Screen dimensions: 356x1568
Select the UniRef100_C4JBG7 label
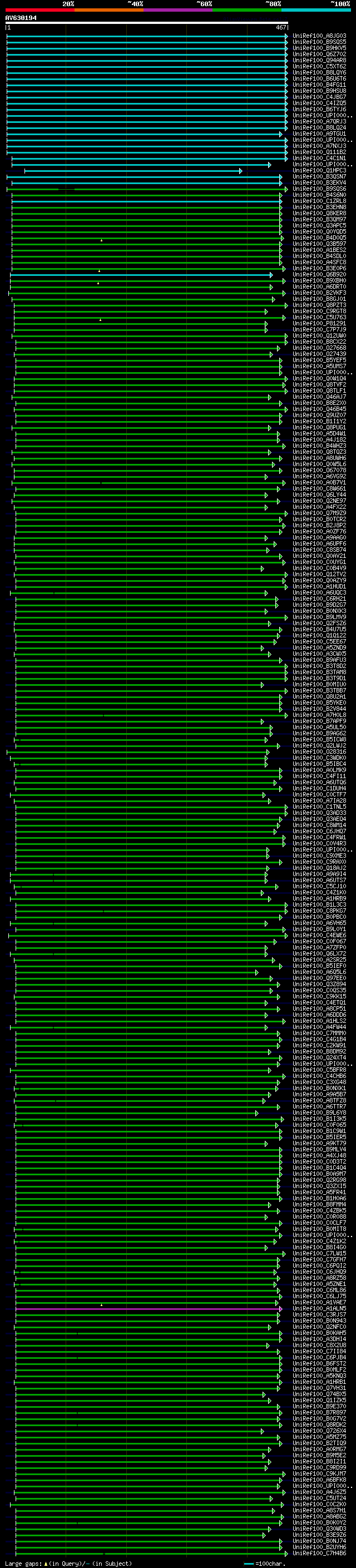coord(319,97)
